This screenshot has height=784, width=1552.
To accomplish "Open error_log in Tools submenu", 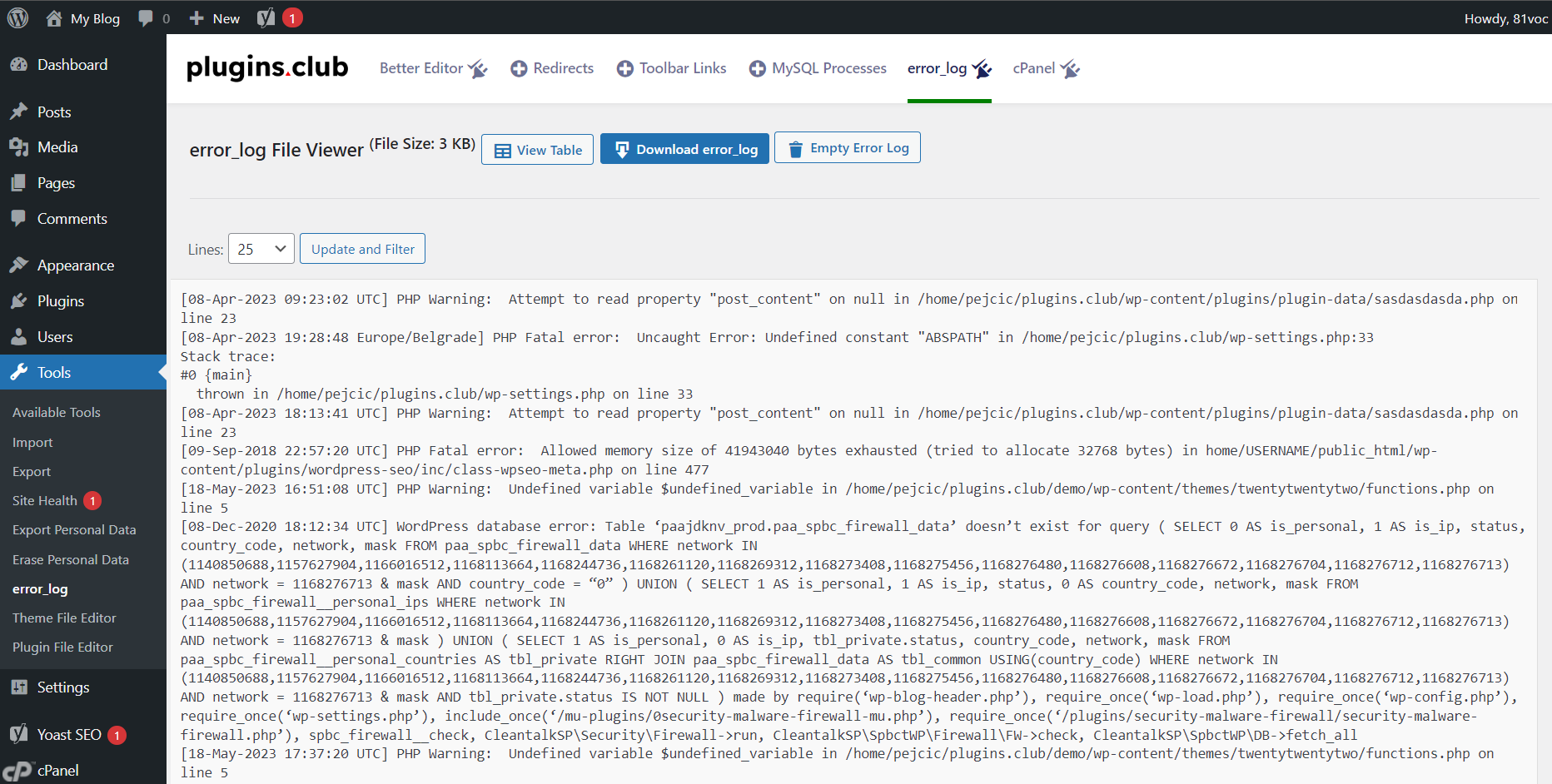I will [x=40, y=589].
